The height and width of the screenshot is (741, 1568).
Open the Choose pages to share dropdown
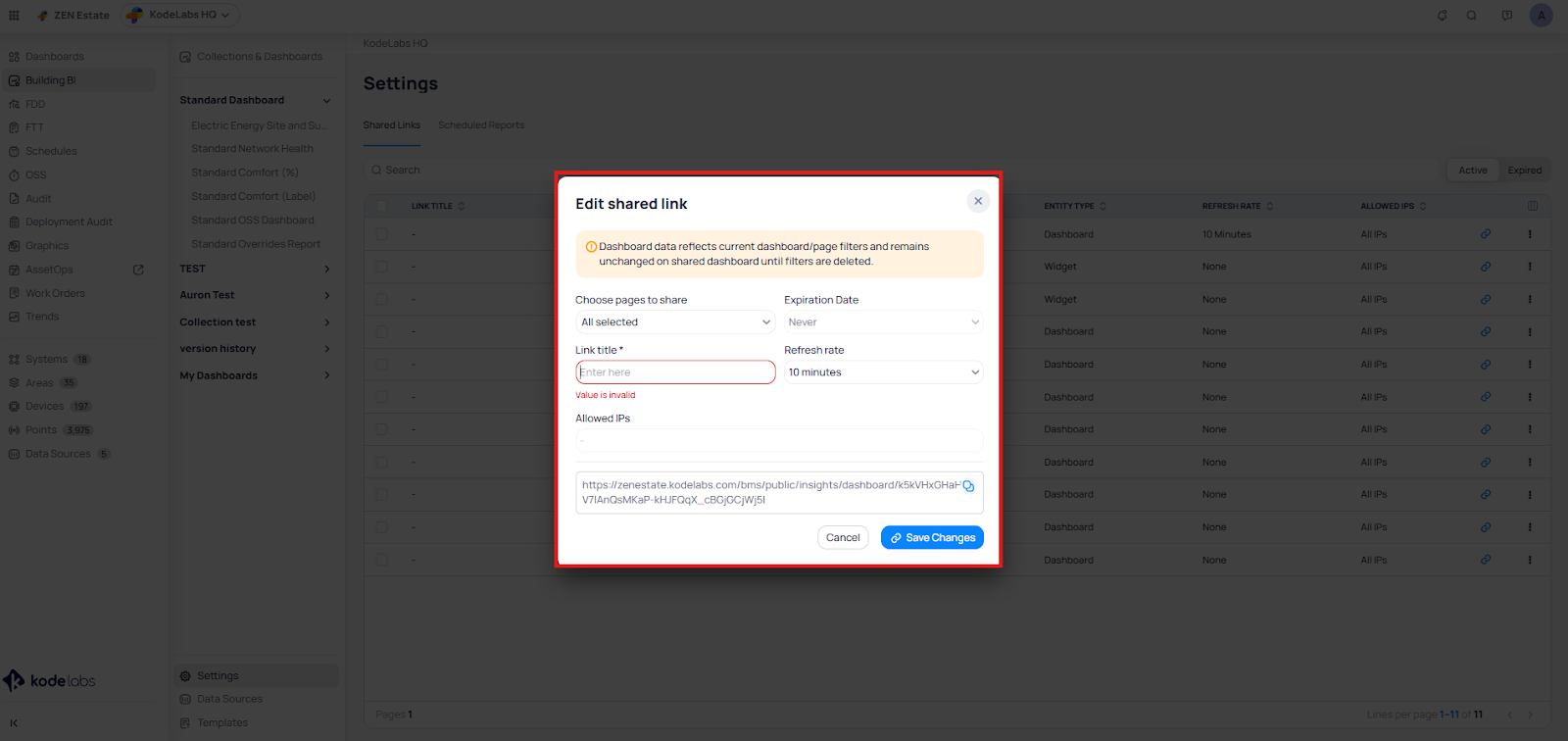pos(675,322)
